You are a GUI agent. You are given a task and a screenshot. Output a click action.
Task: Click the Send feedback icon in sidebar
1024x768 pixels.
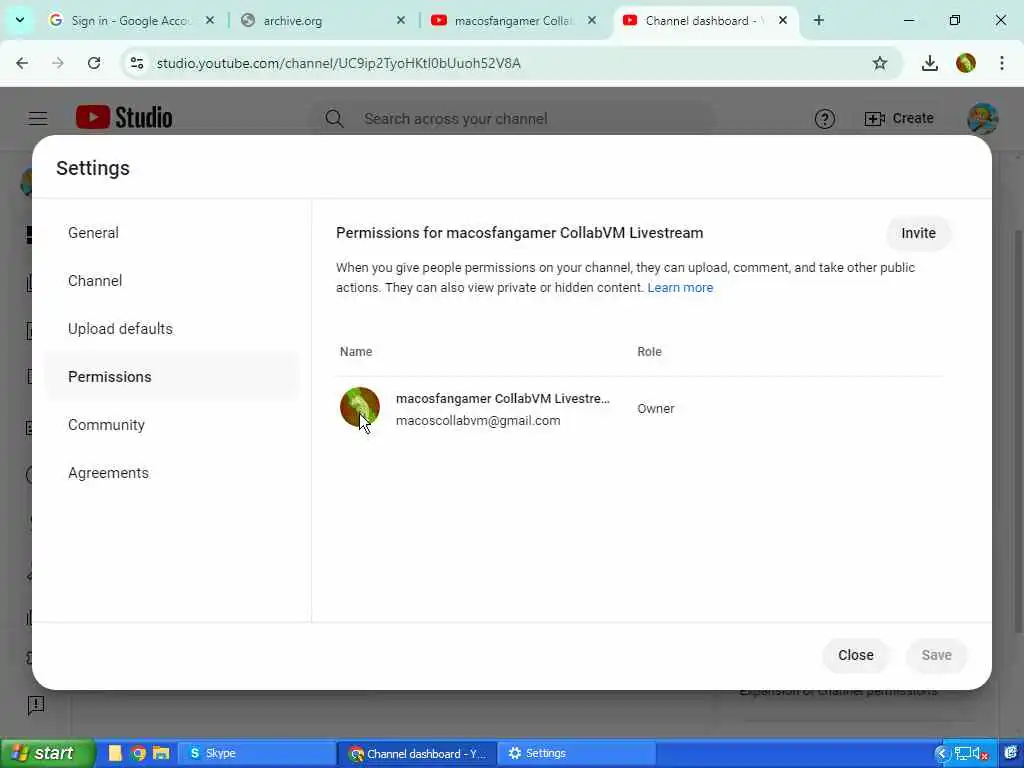click(36, 705)
